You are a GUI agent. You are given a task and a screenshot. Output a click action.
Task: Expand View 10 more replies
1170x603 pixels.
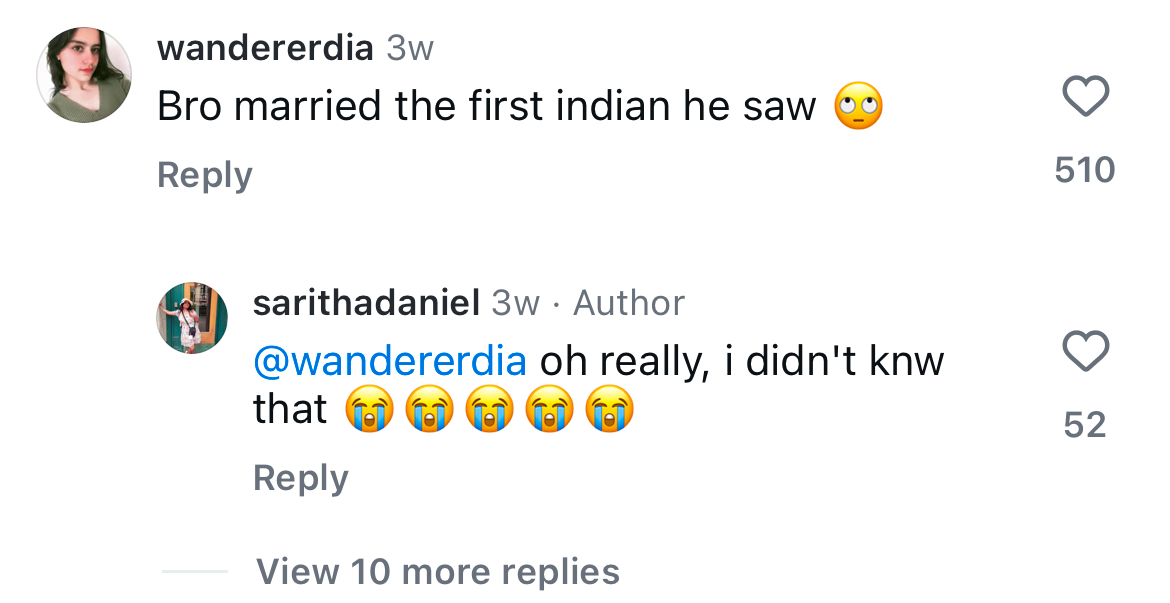tap(437, 572)
